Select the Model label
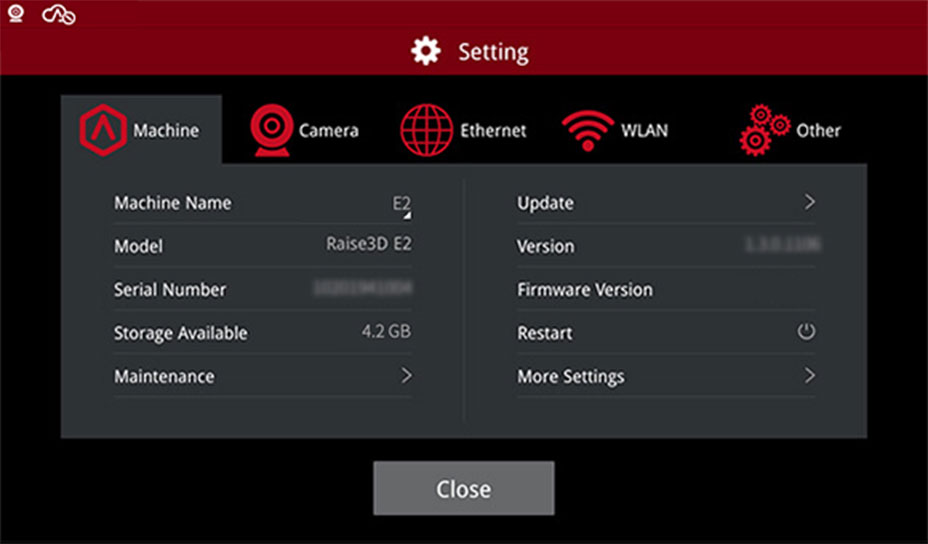This screenshot has height=544, width=928. (x=138, y=246)
